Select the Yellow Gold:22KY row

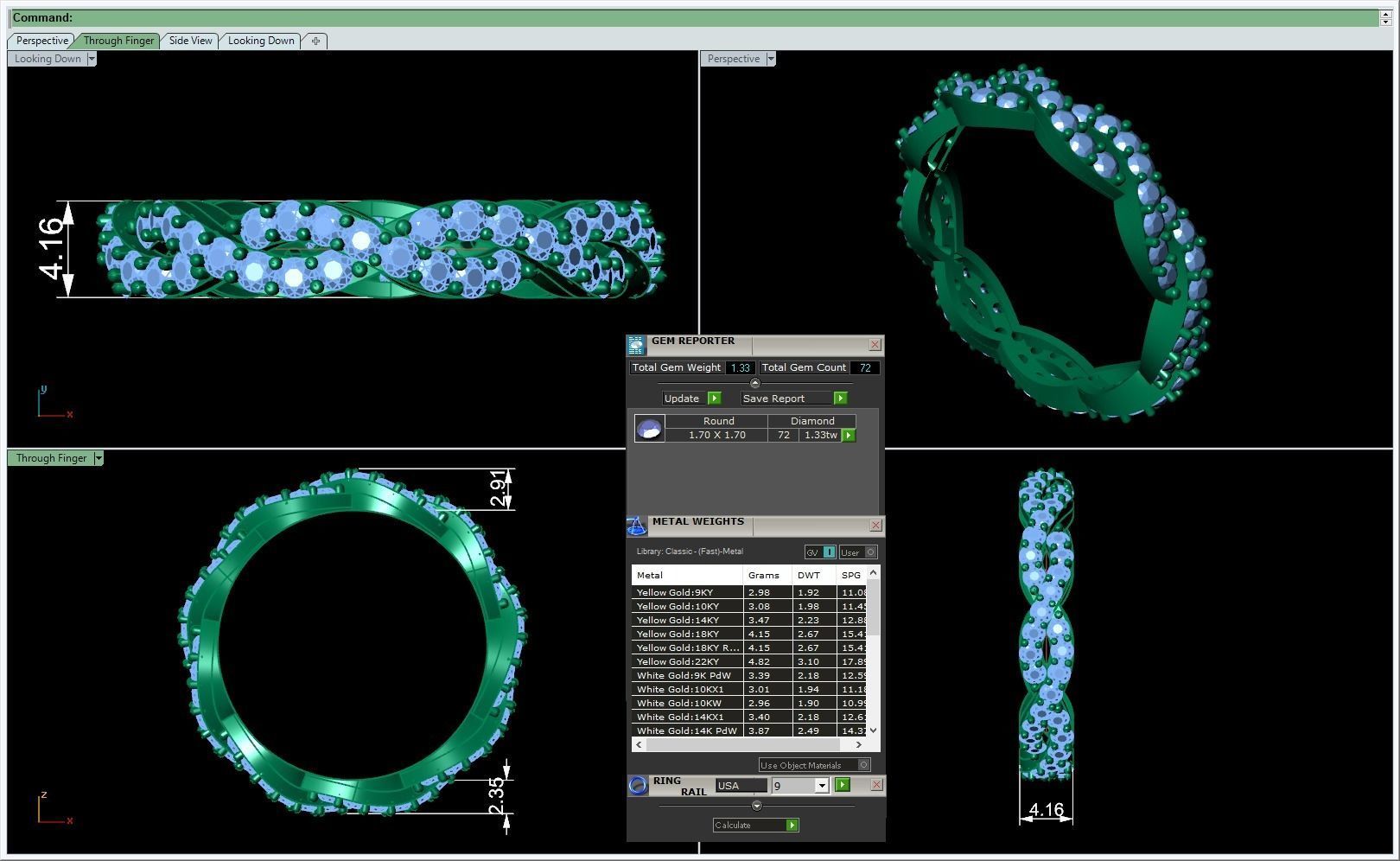[x=749, y=661]
